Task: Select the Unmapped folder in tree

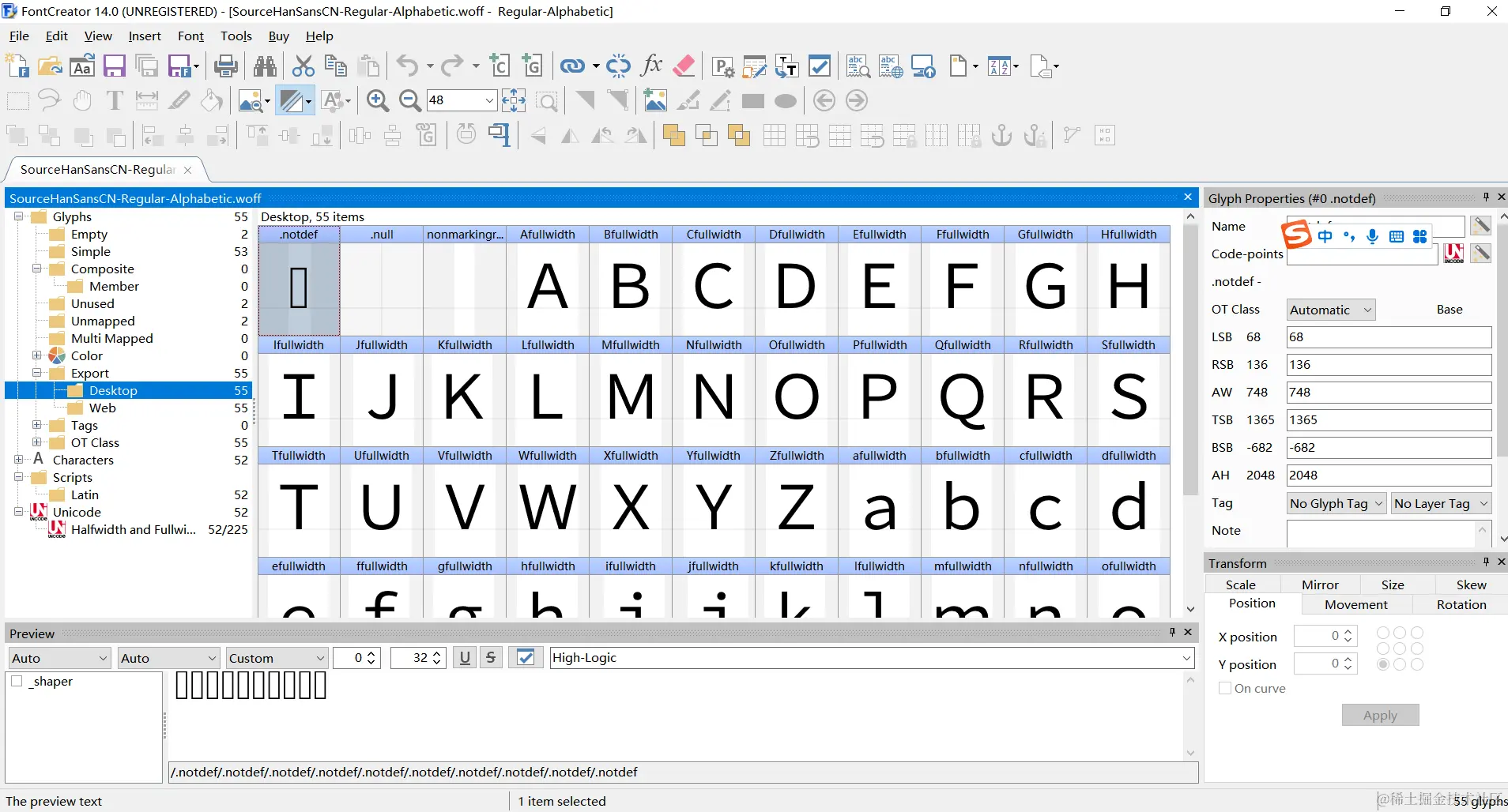Action: pyautogui.click(x=103, y=321)
